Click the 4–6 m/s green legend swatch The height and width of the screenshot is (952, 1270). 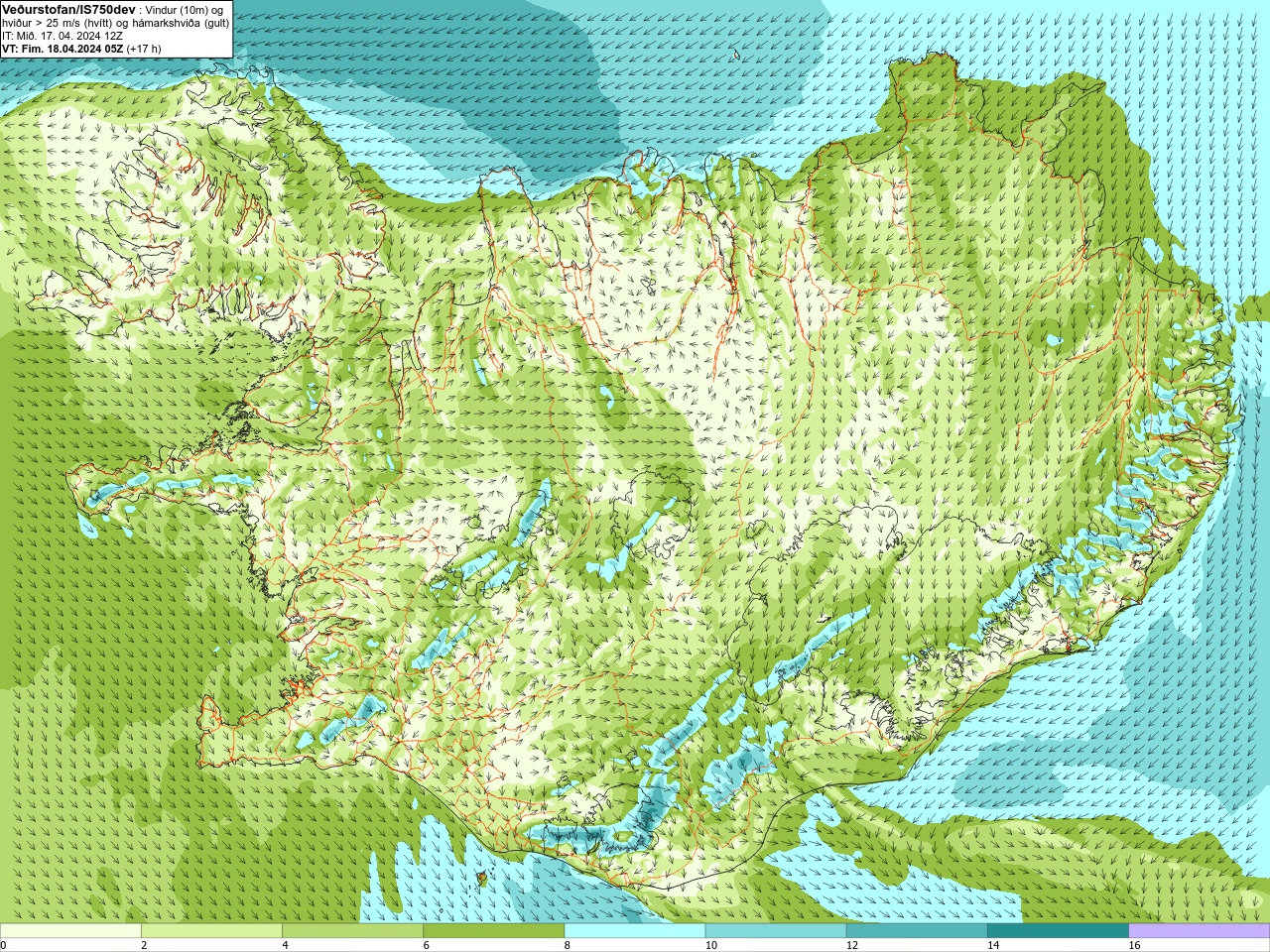[352, 931]
